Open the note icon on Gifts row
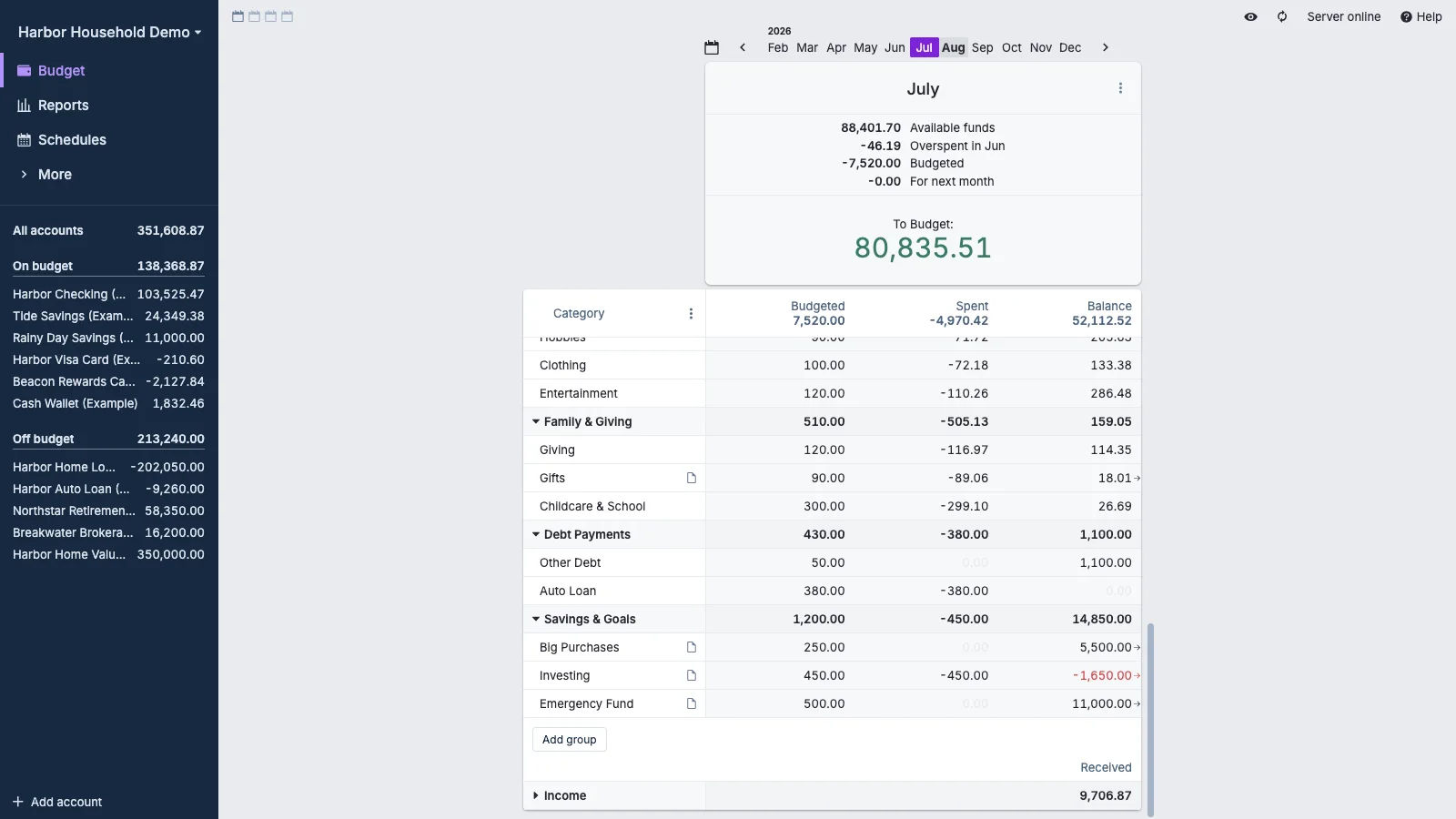The image size is (1456, 819). tap(692, 478)
